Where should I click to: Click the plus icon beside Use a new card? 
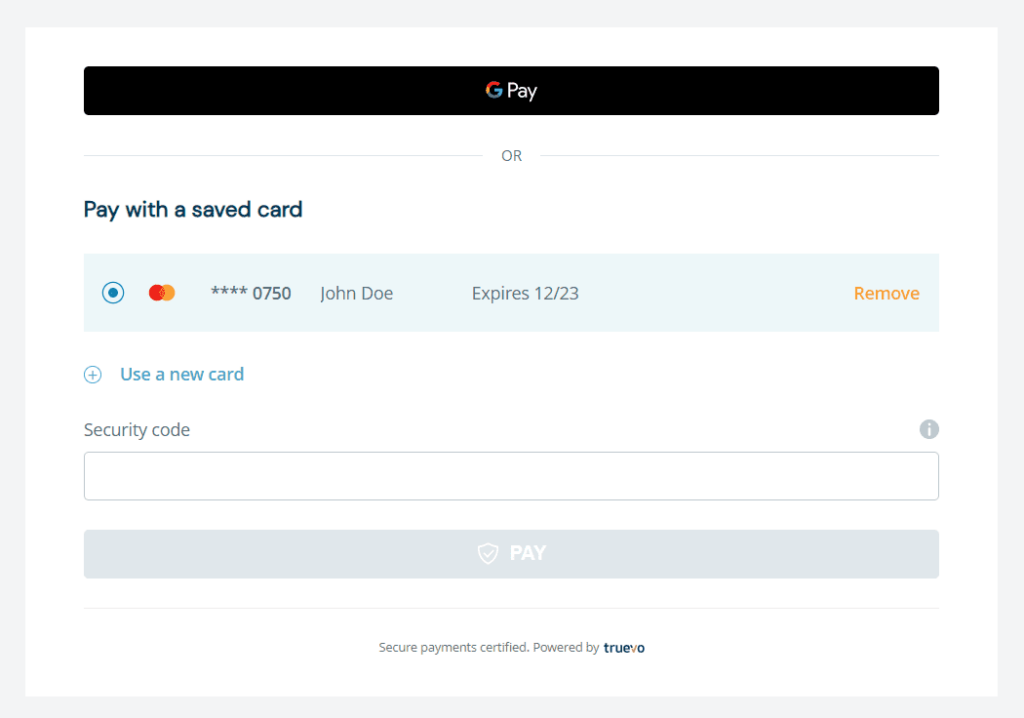pyautogui.click(x=92, y=374)
